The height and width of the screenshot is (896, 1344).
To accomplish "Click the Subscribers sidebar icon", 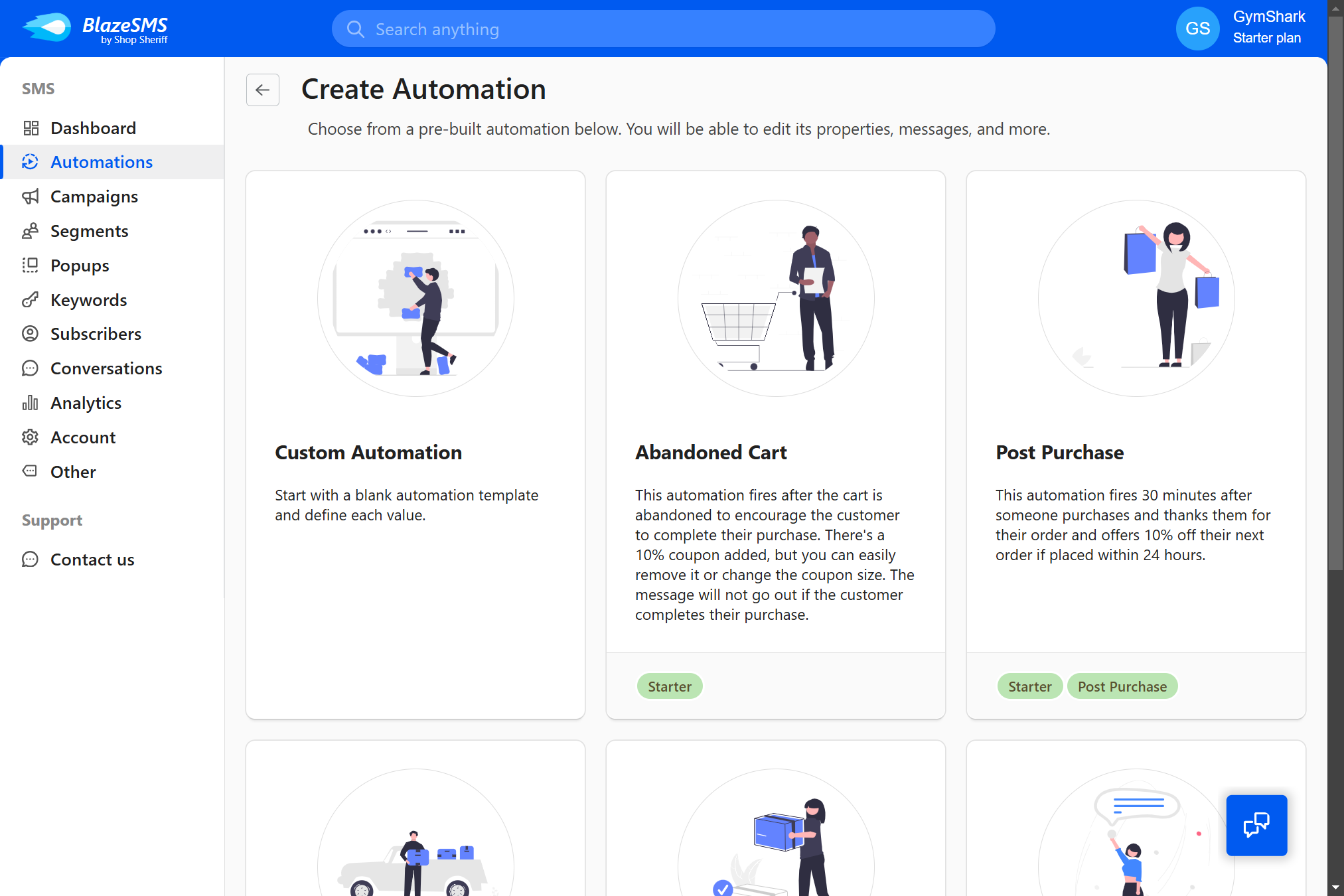I will click(x=31, y=334).
